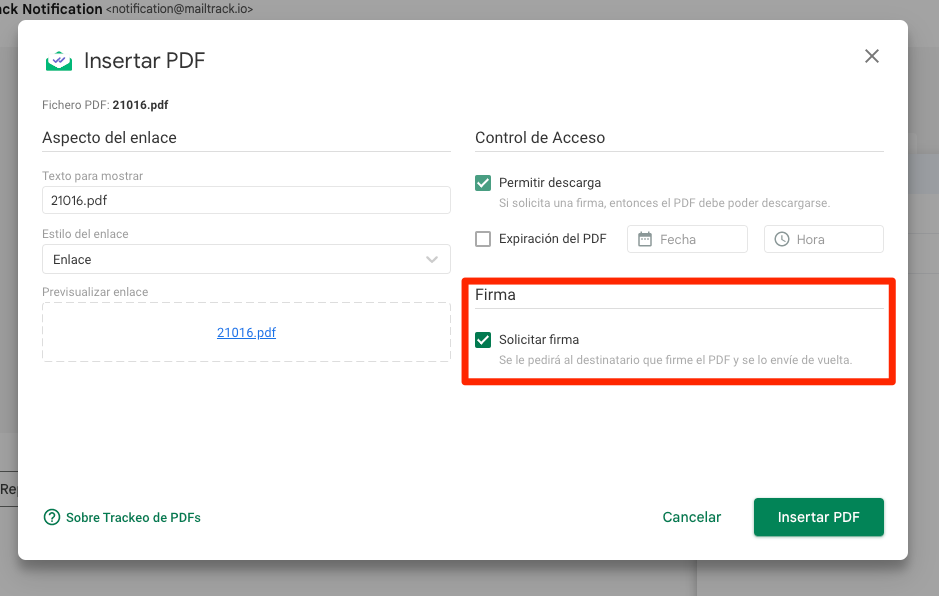Viewport: 939px width, 596px height.
Task: Click the chevron arrow in Enlace selector
Action: tap(432, 259)
